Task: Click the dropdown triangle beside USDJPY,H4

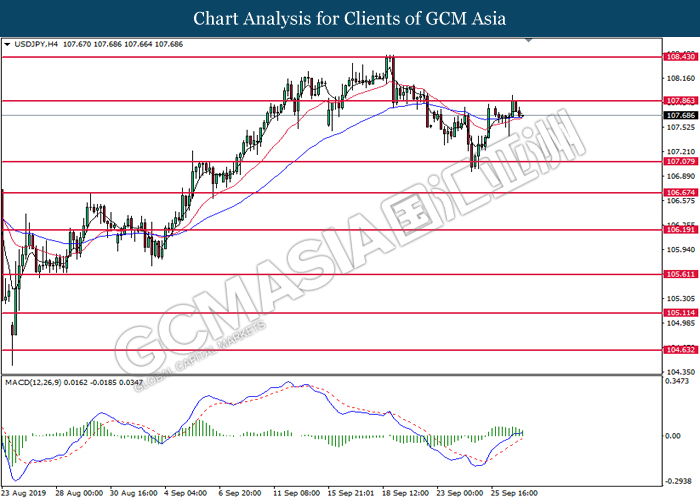Action: tap(7, 44)
